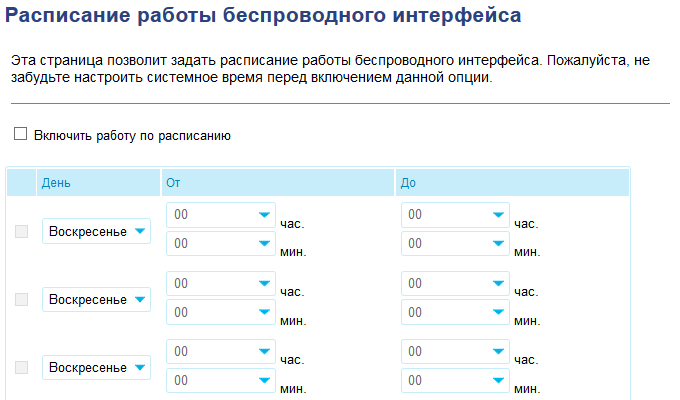Open second row 'От' minutes dropdown
This screenshot has width=680, height=400.
(x=221, y=312)
